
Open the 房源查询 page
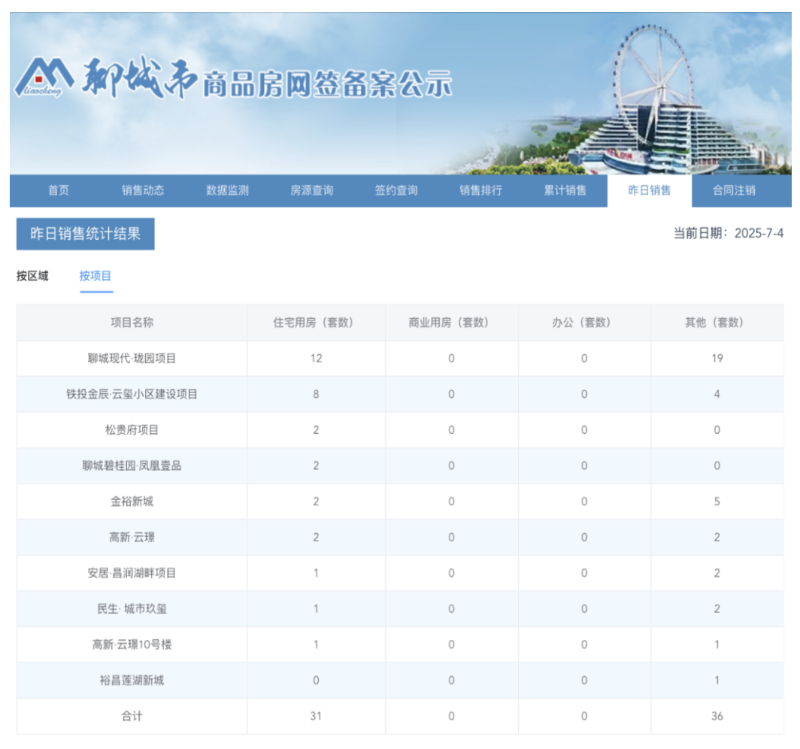point(314,190)
